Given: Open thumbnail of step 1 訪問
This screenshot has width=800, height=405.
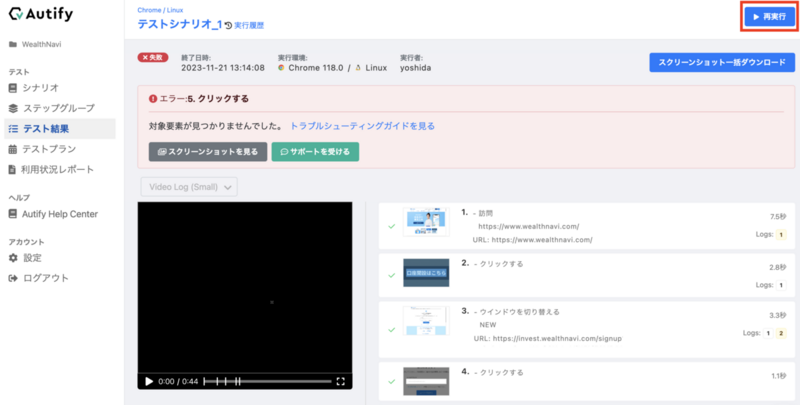Looking at the screenshot, I should tap(426, 221).
